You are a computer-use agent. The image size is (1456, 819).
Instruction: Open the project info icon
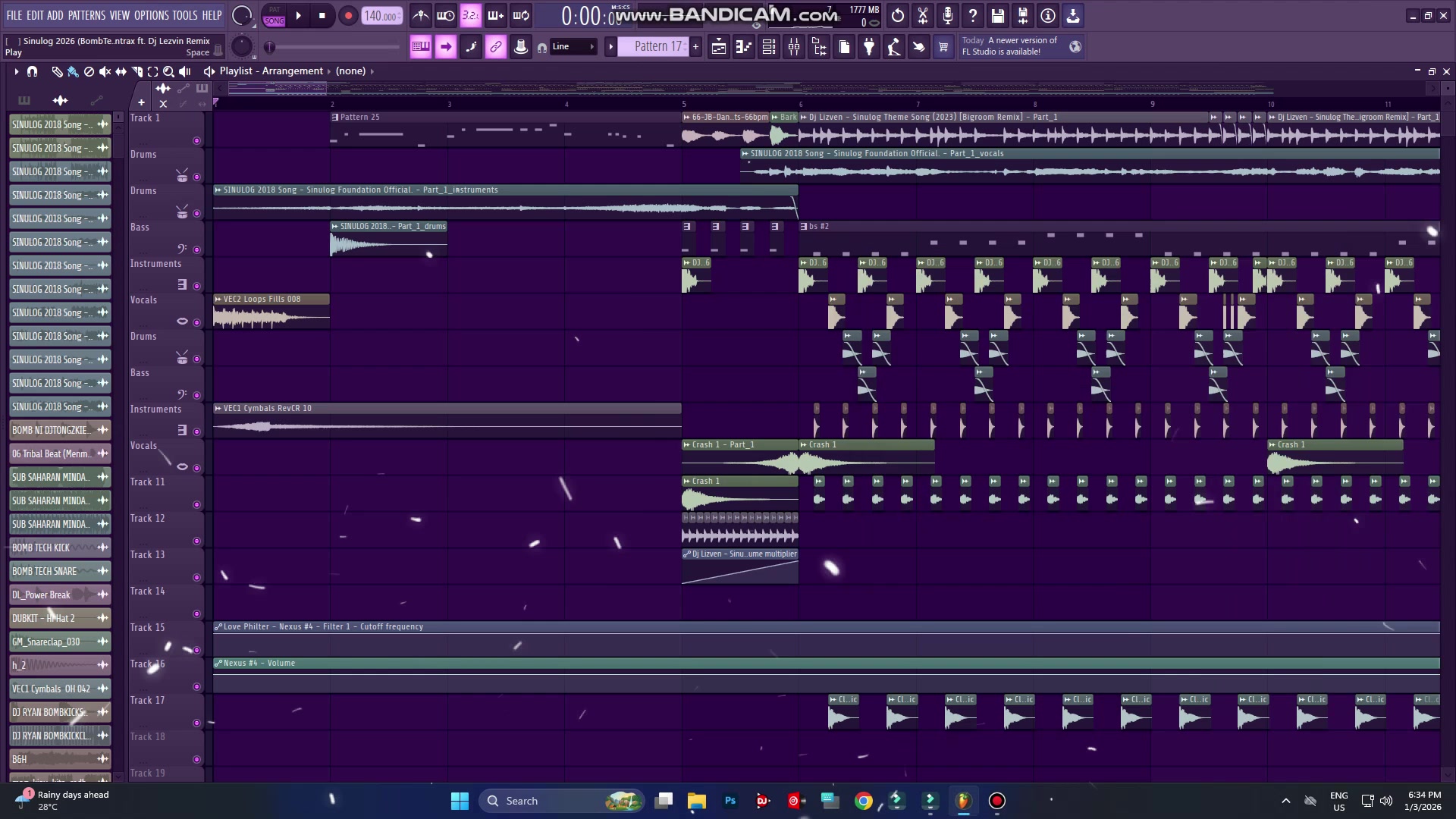pos(1048,15)
